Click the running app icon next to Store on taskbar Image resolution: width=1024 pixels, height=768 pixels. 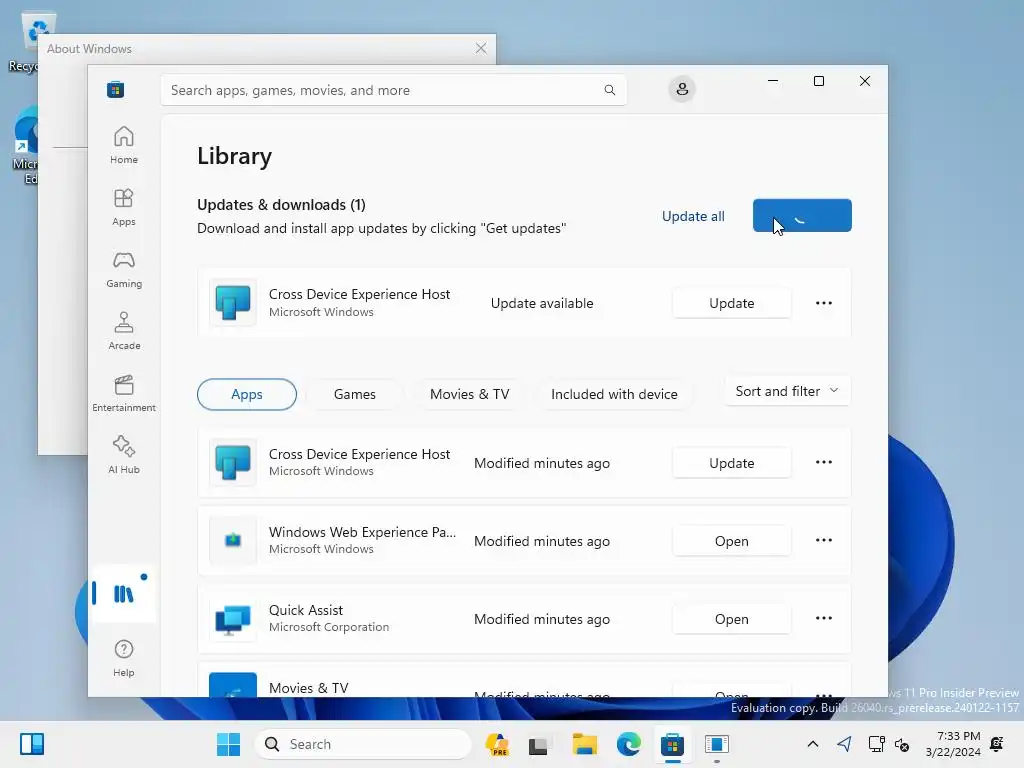(716, 744)
